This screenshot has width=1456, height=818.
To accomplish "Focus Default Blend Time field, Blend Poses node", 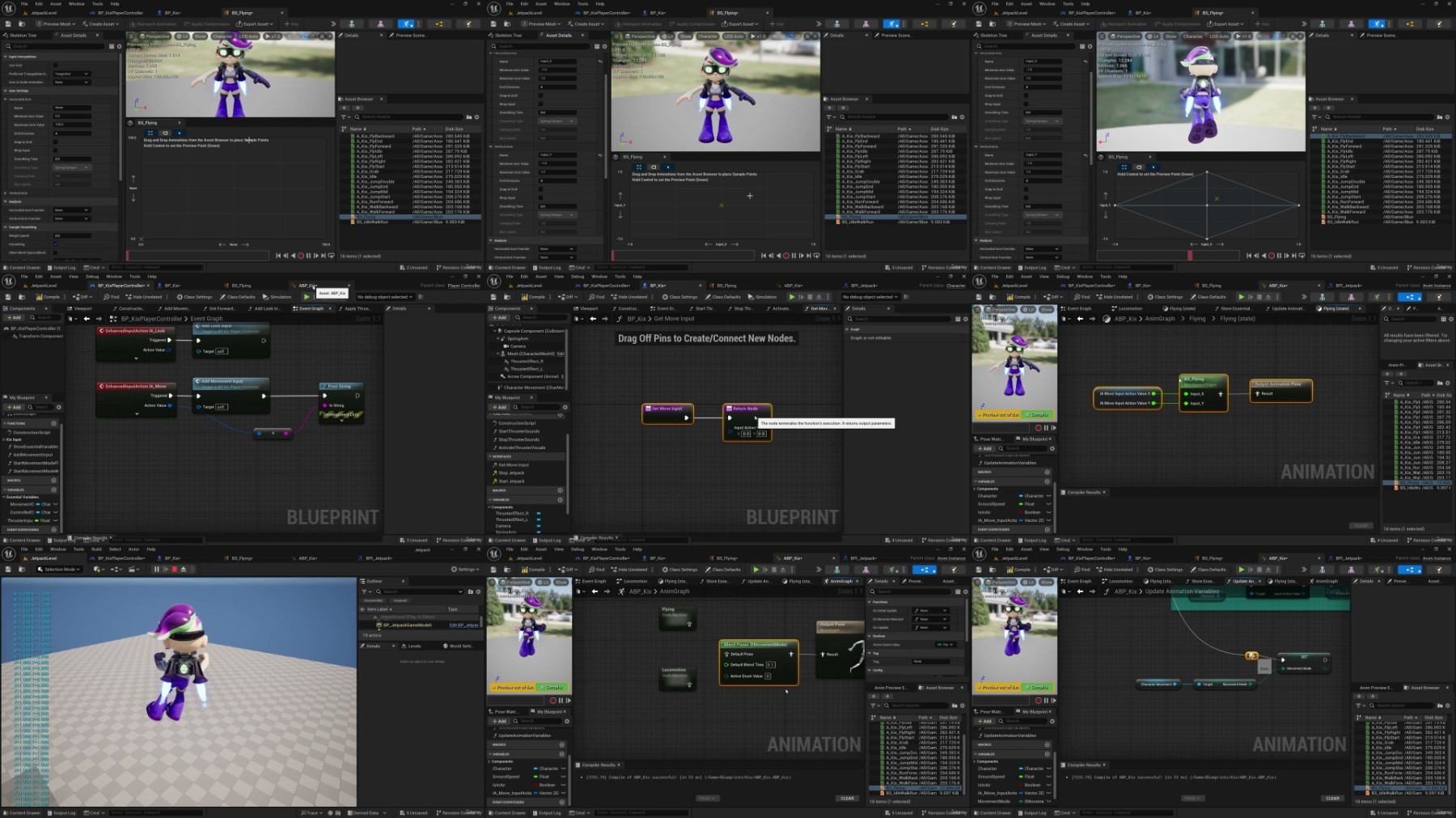I will click(771, 664).
